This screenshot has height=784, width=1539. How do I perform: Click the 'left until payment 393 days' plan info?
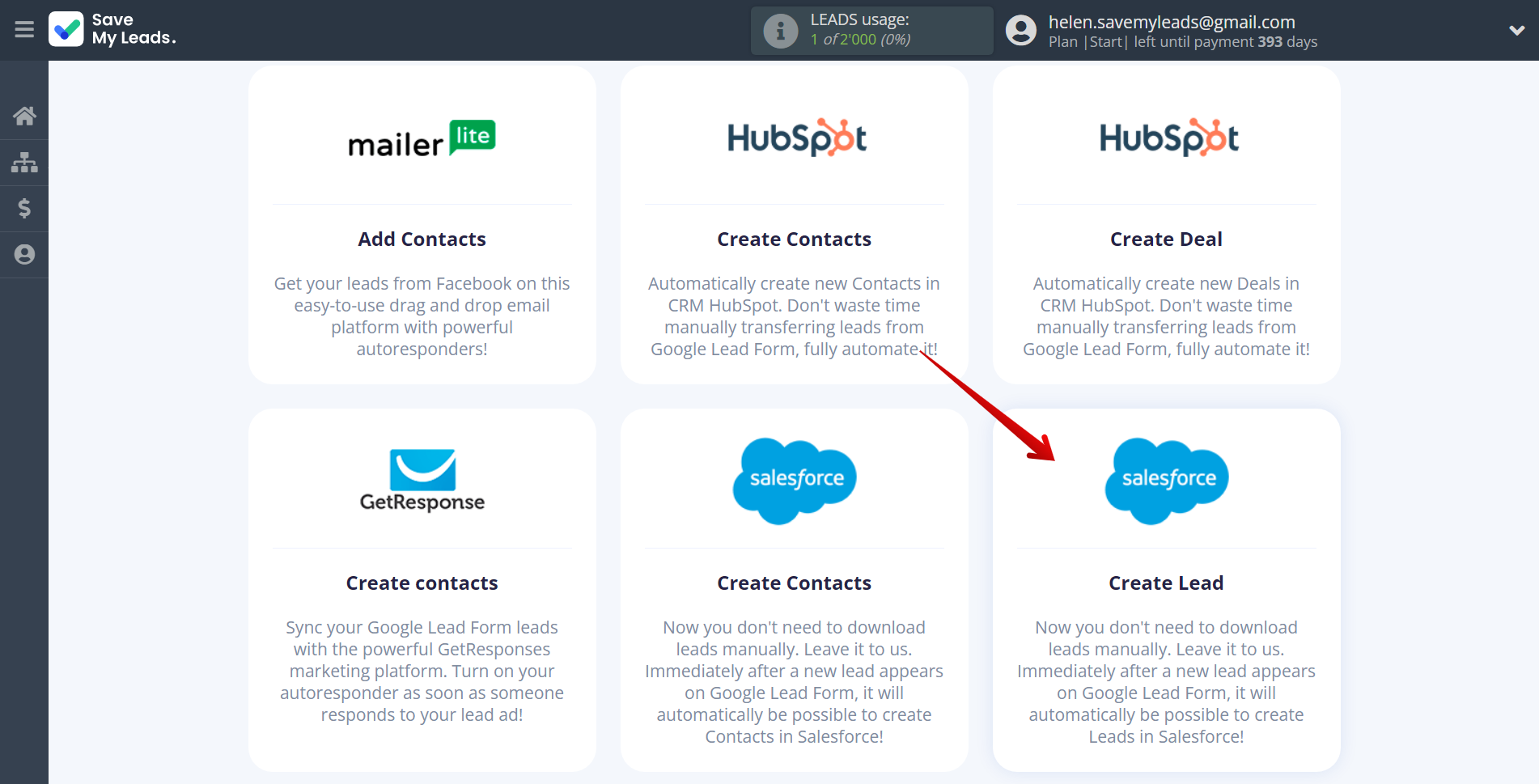(1225, 42)
